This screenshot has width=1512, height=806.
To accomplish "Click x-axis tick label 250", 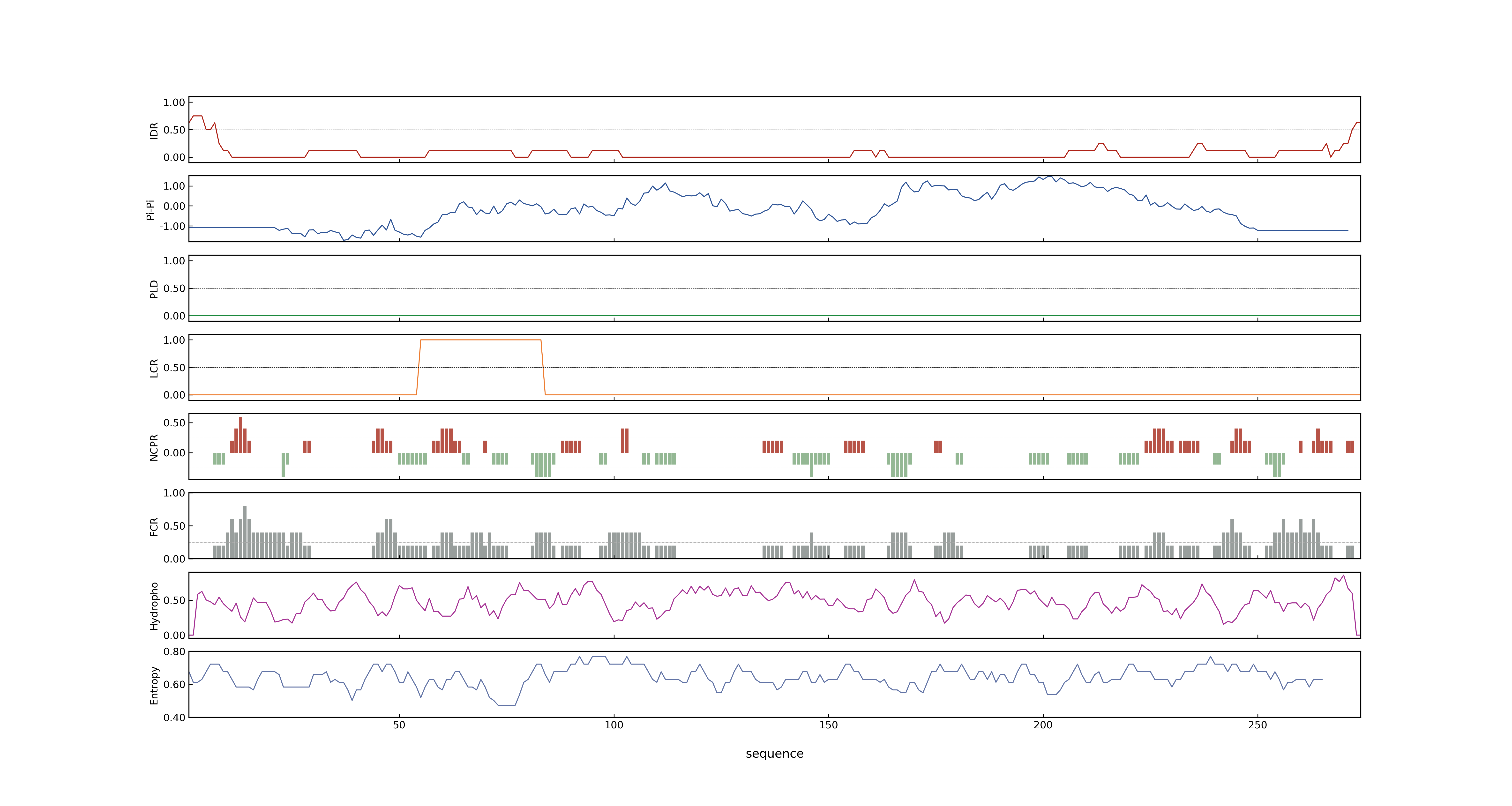I will point(1257,725).
